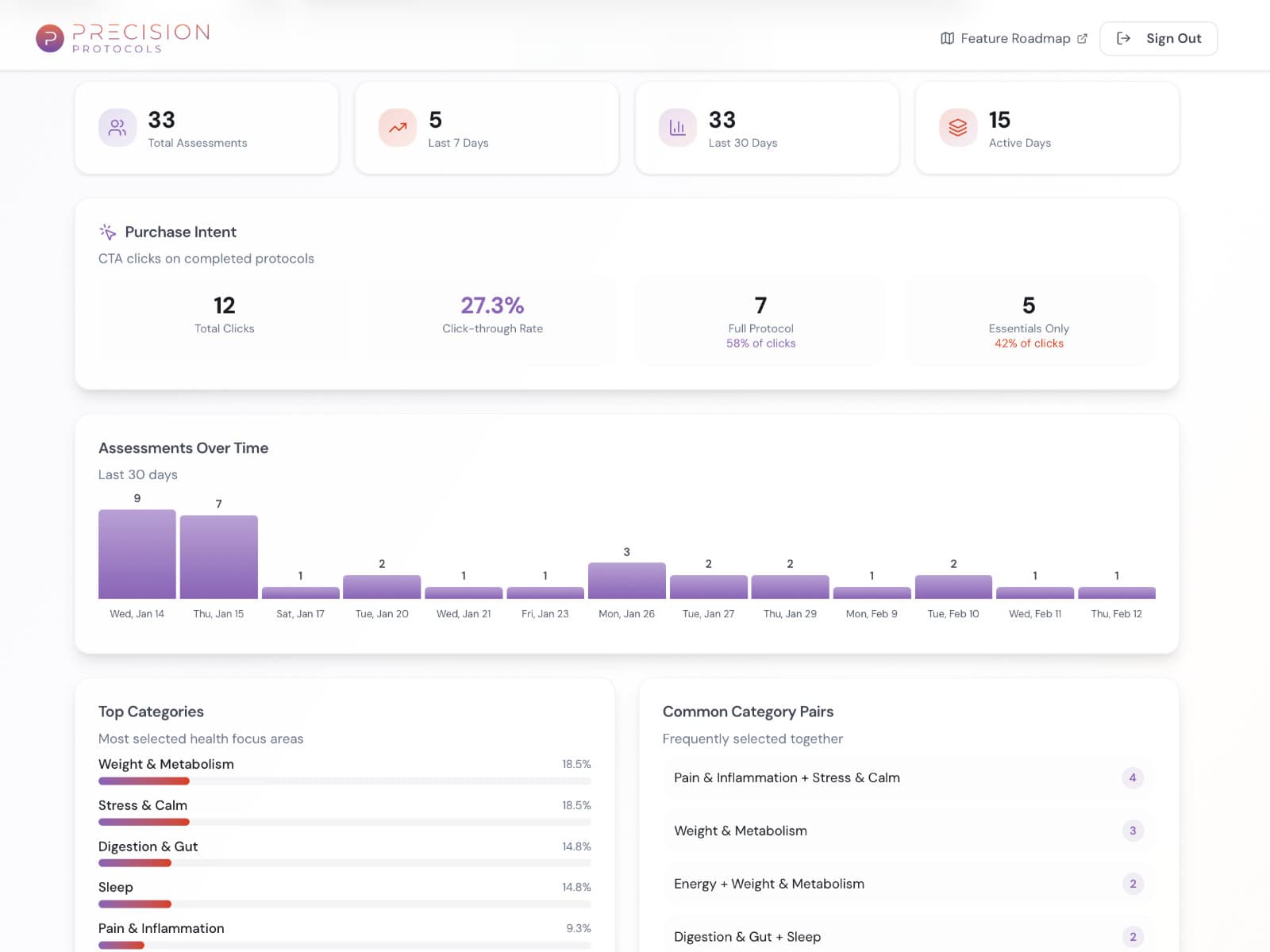
Task: Click the map icon beside Feature Roadmap
Action: click(x=946, y=37)
